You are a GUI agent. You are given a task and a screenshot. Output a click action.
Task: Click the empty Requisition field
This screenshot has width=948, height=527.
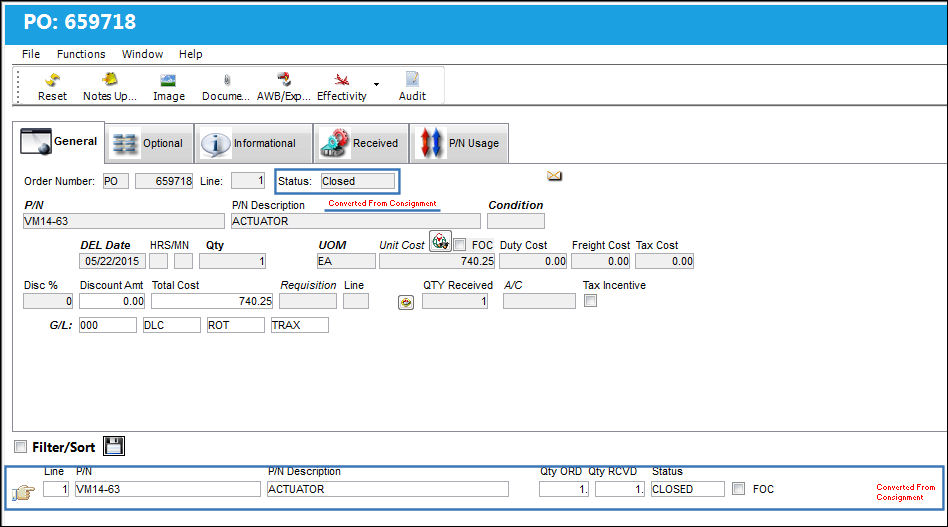[308, 301]
